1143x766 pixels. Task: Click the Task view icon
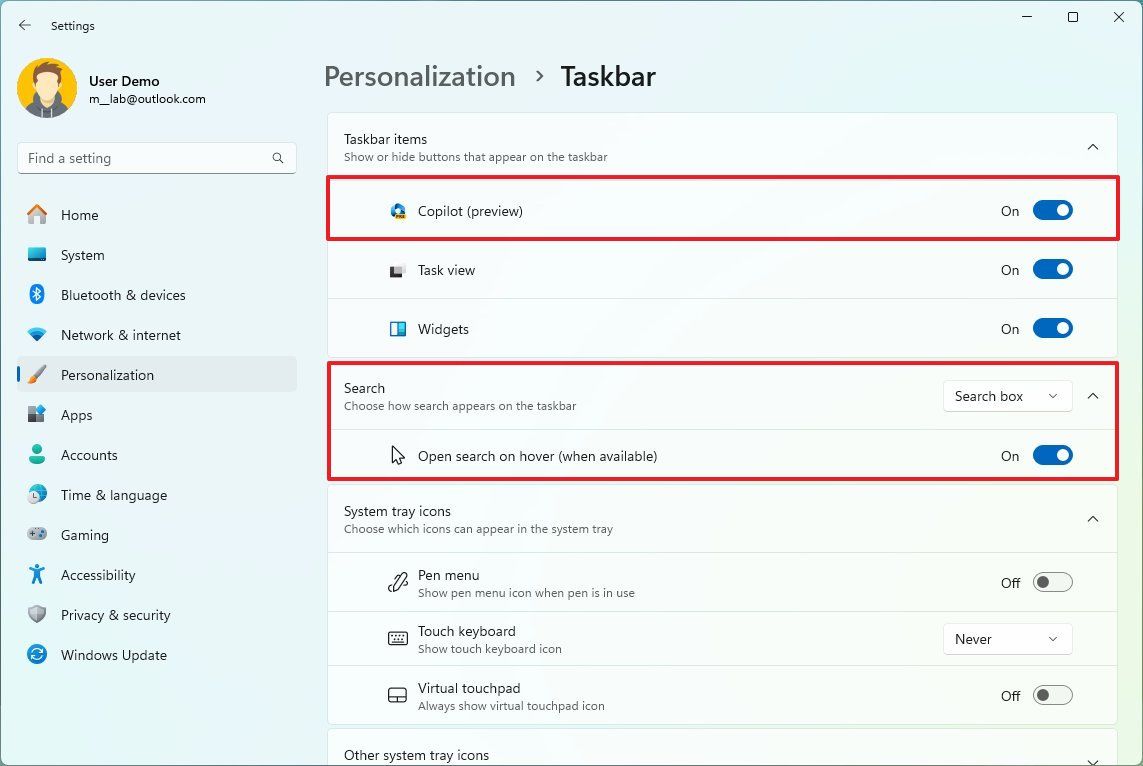(x=398, y=269)
